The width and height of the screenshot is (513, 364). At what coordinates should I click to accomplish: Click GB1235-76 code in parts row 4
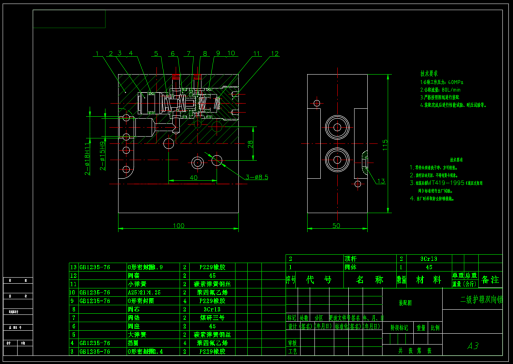click(95, 343)
